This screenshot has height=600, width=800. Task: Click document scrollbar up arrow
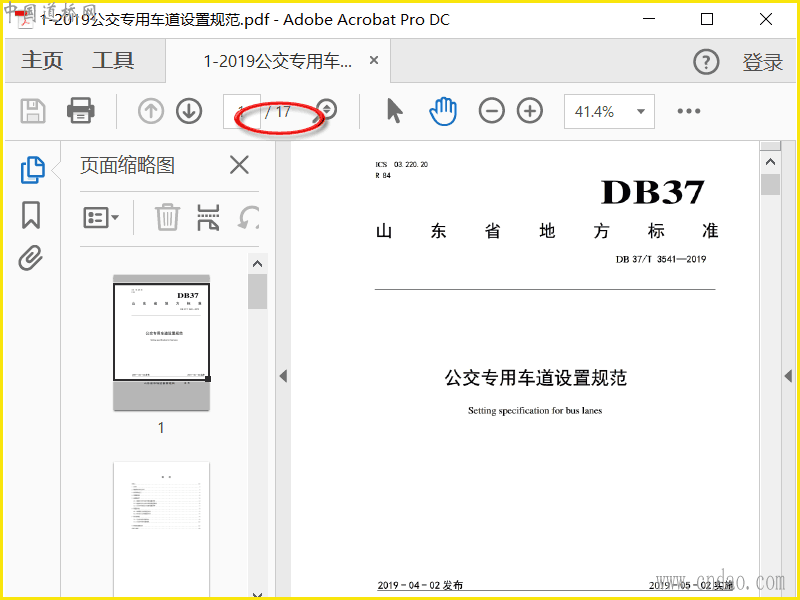click(770, 162)
